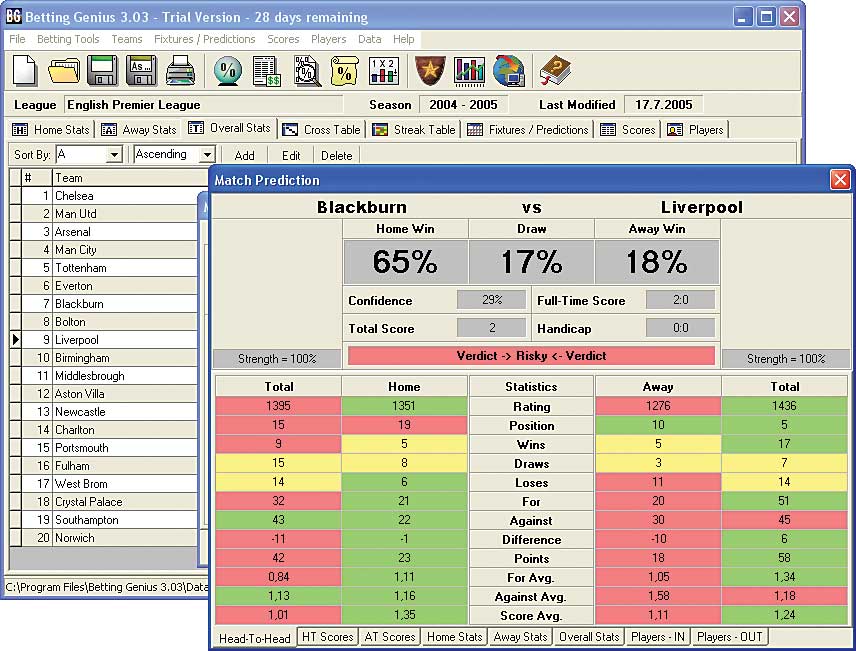
Task: Open the Fixtures / Predictions tab
Action: pos(528,129)
